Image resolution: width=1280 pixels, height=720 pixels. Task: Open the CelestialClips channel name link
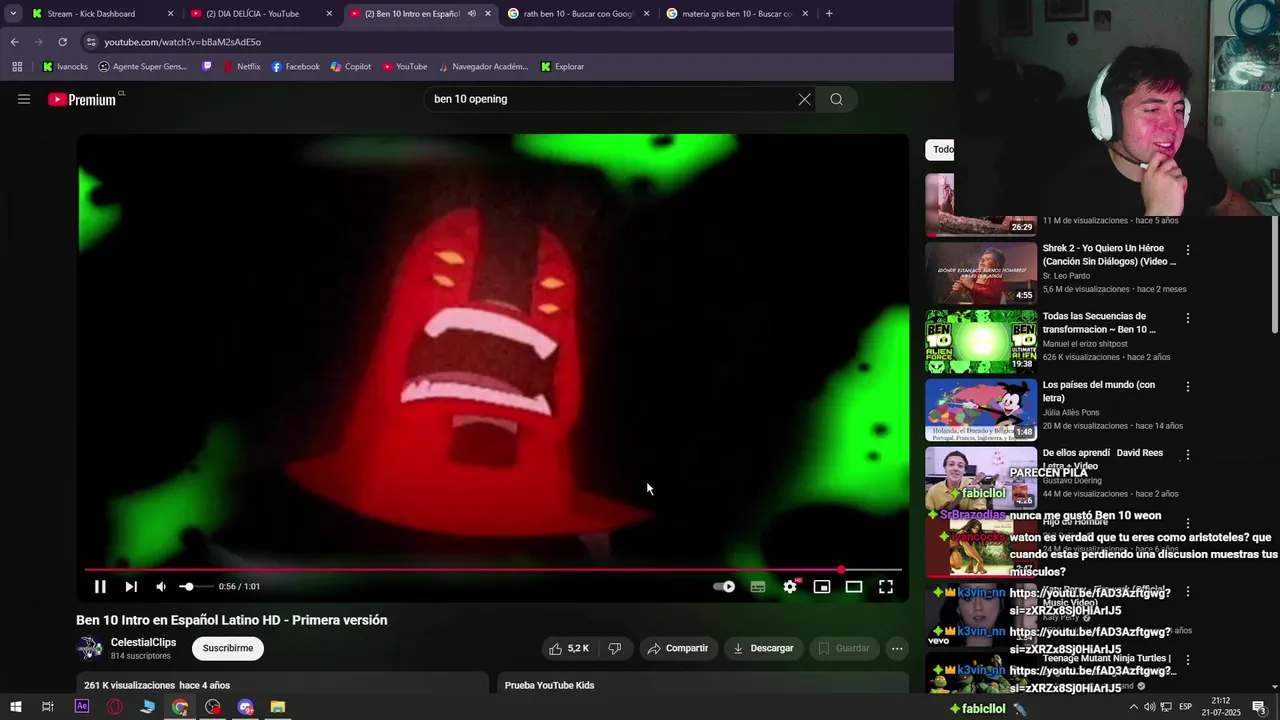point(143,642)
